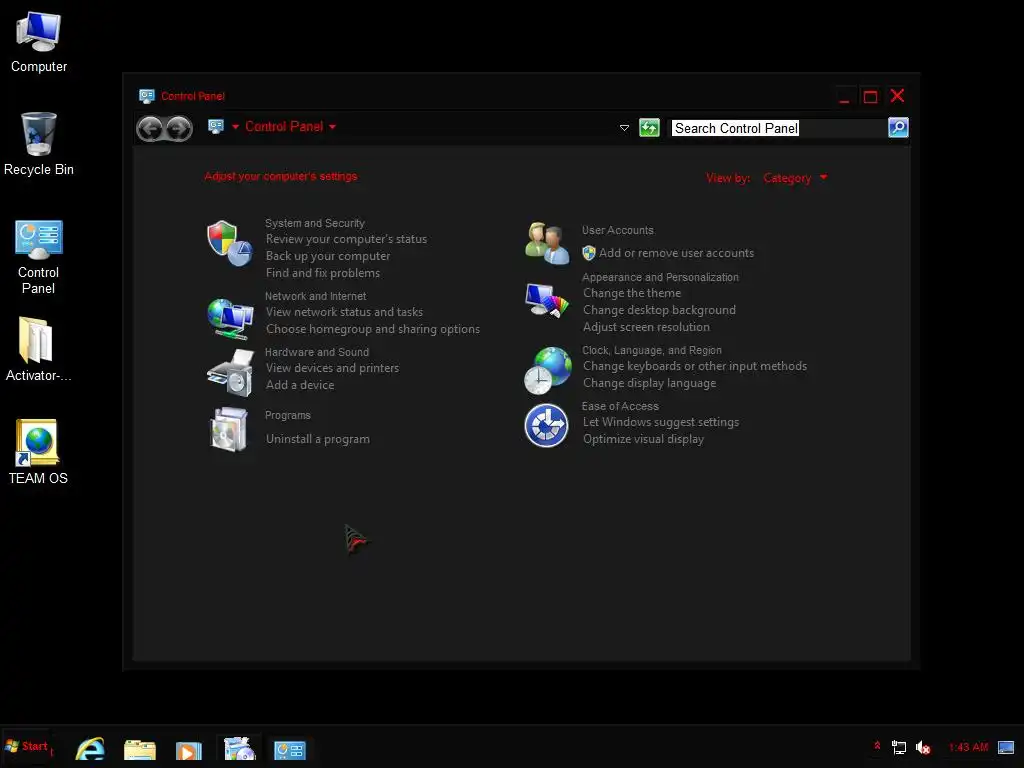
Task: Open Windows Explorer from taskbar
Action: [x=140, y=749]
